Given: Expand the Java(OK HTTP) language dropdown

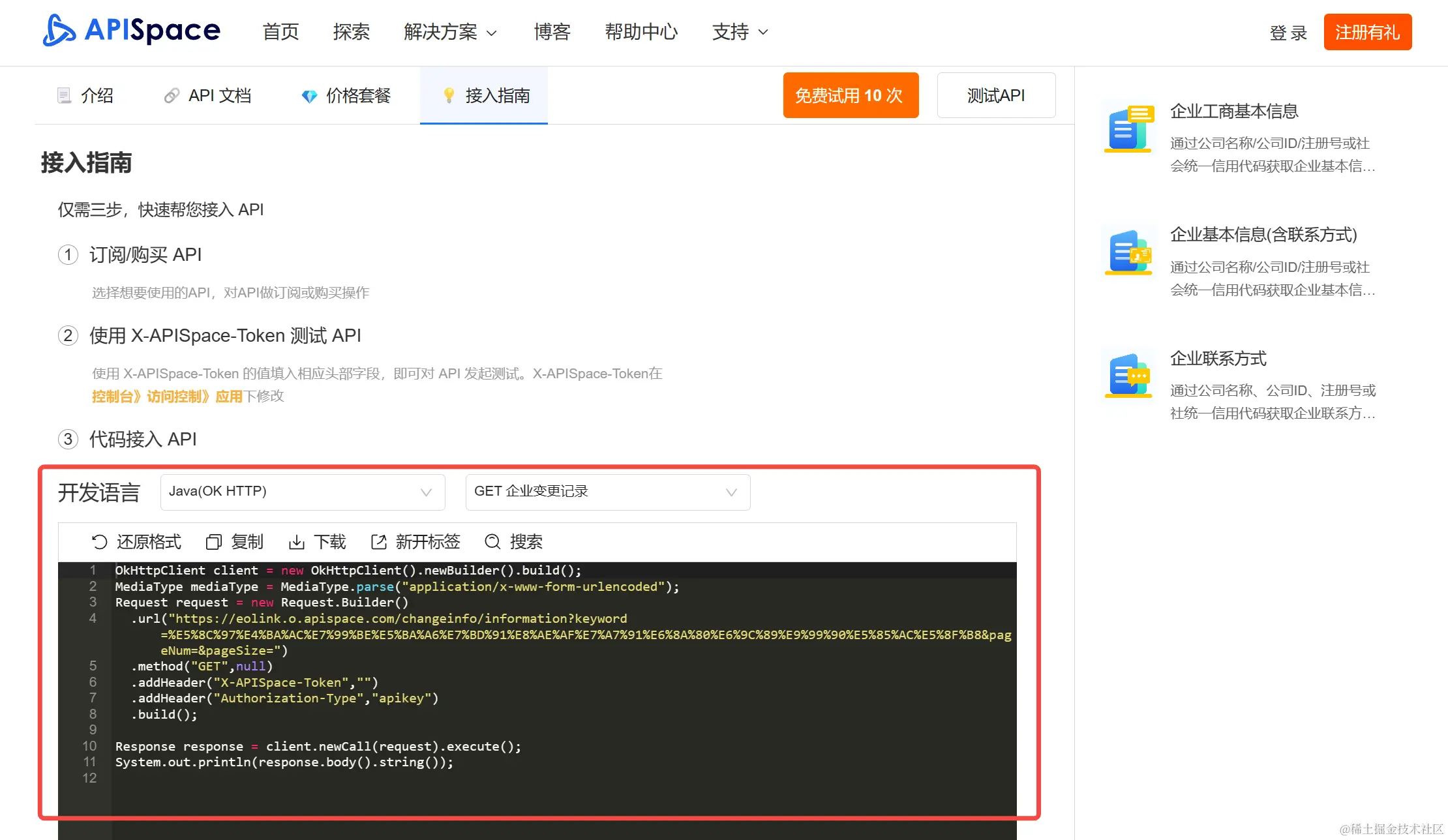Looking at the screenshot, I should point(302,492).
